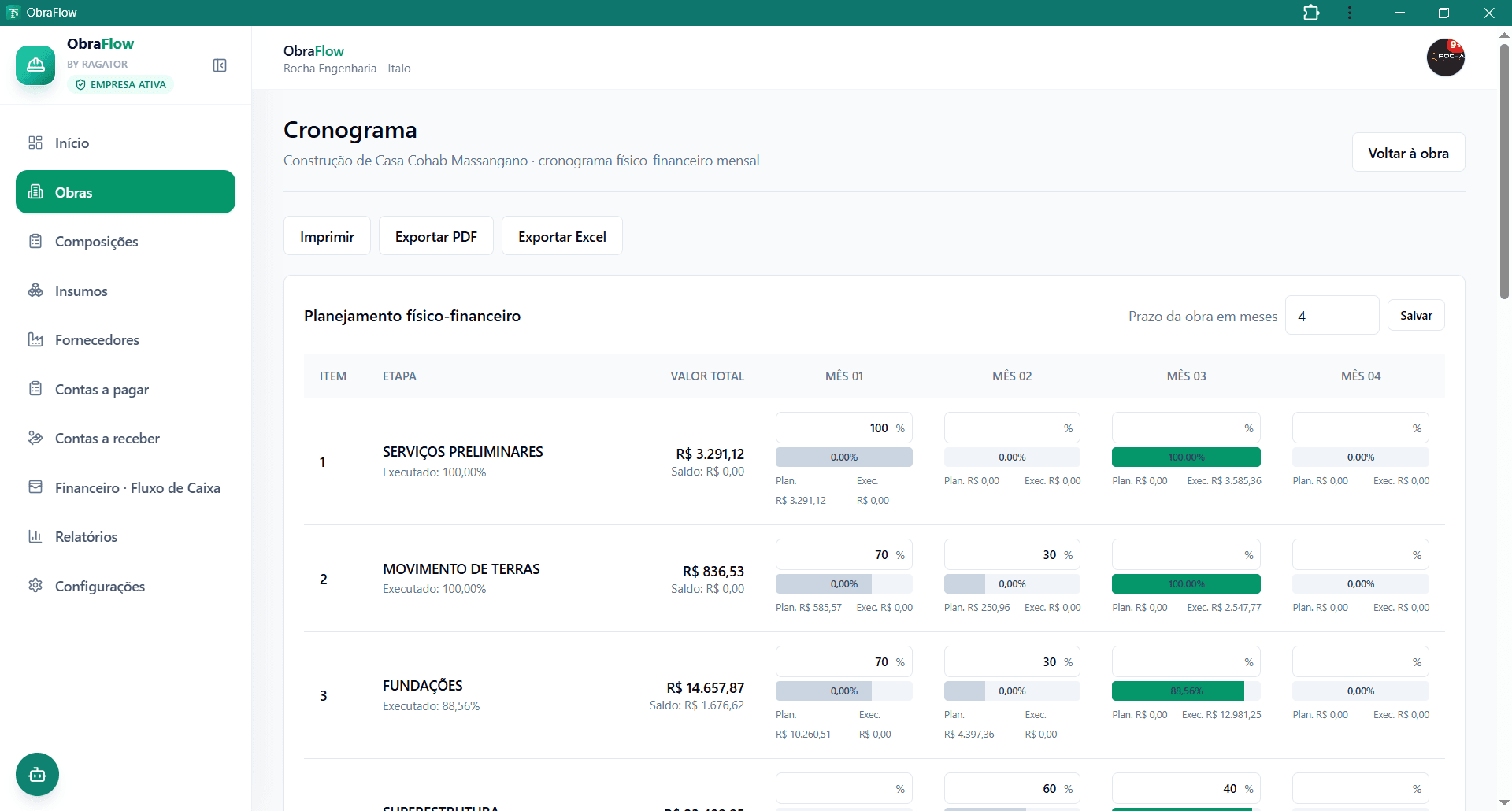1512x811 pixels.
Task: Click the Composições clipboard icon
Action: [x=35, y=241]
